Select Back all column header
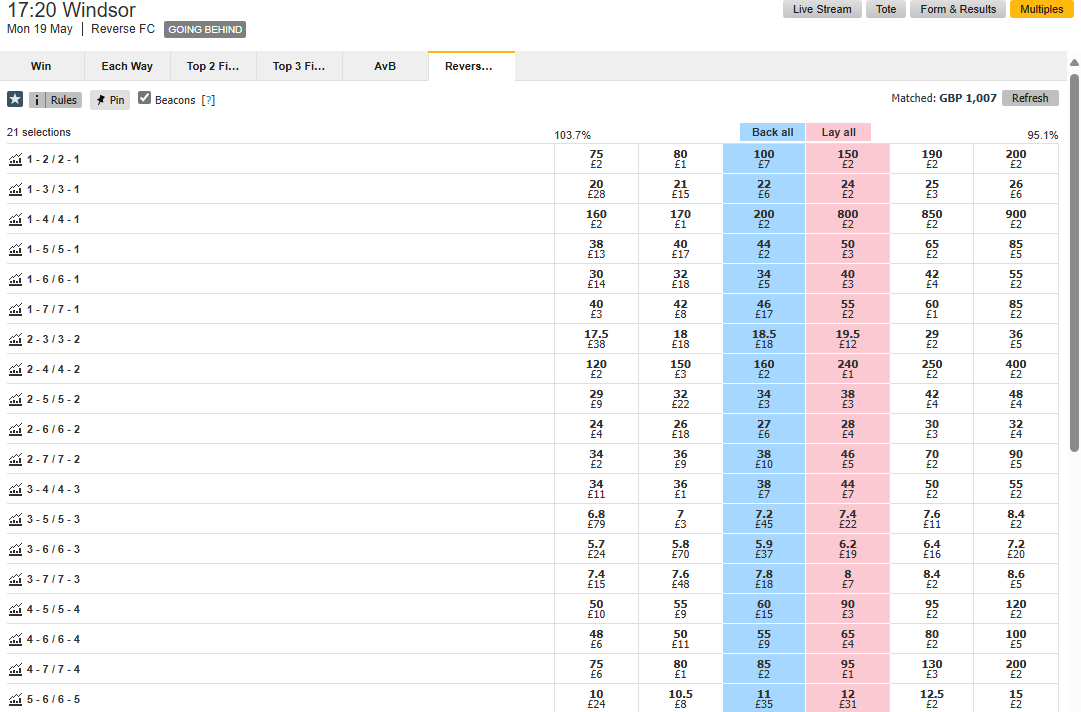The image size is (1081, 712). point(772,132)
